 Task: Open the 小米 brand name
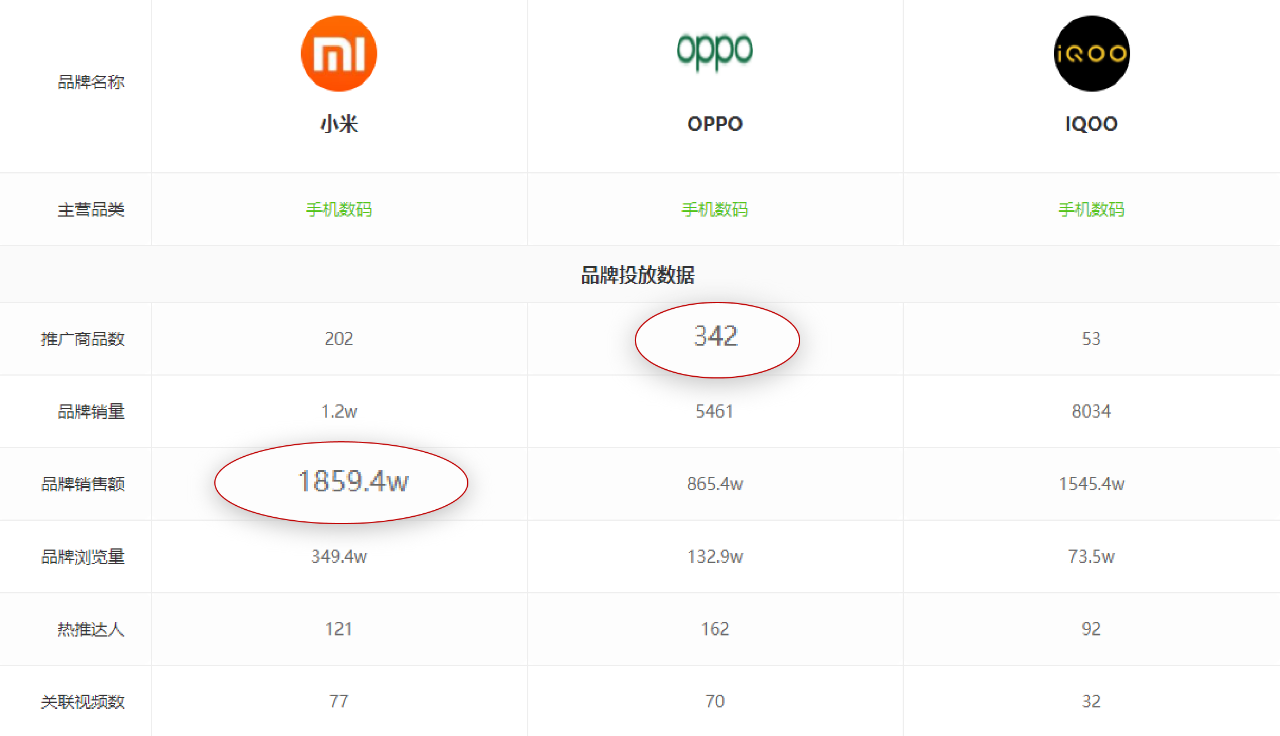(x=339, y=124)
